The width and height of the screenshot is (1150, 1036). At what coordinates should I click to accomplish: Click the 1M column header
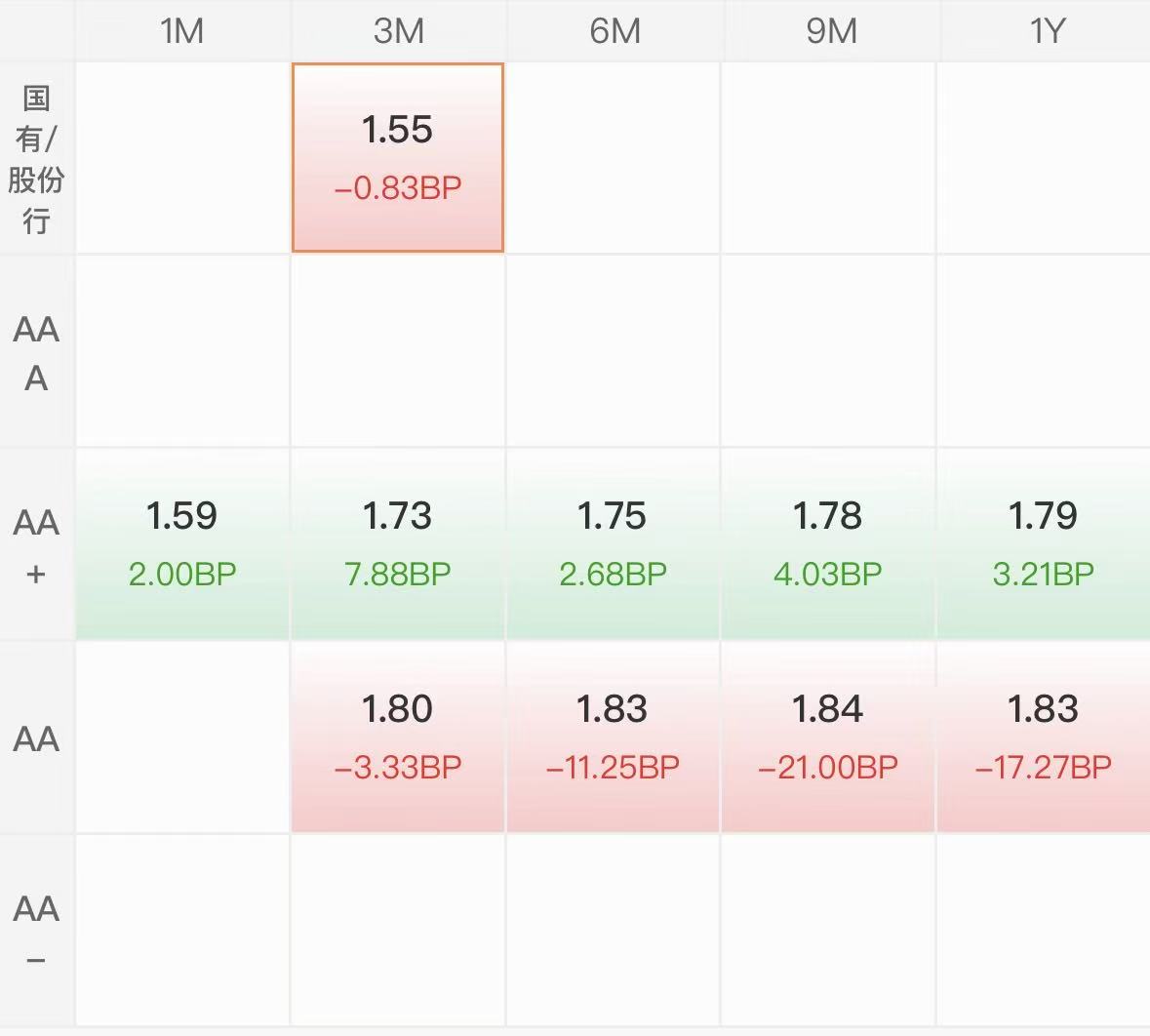point(182,31)
